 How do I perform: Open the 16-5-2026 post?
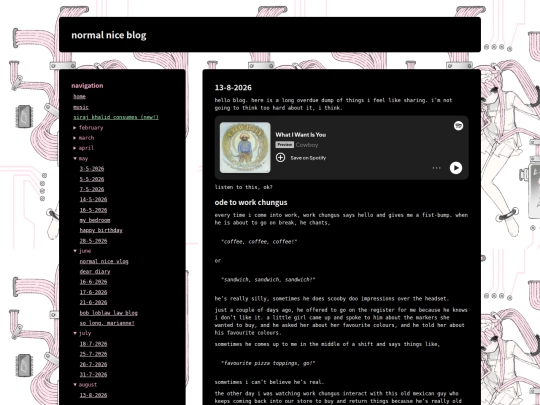pyautogui.click(x=93, y=210)
